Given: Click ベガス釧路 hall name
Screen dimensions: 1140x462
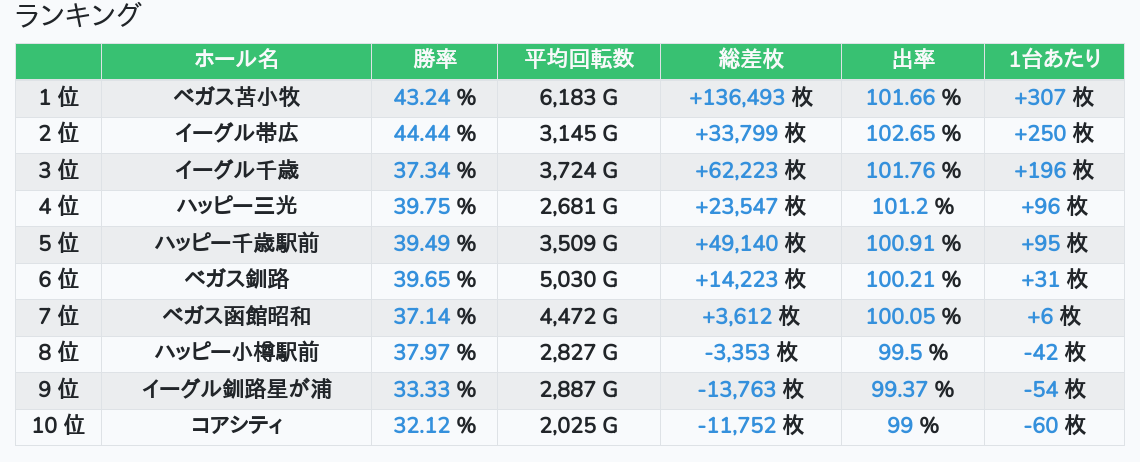Looking at the screenshot, I should (236, 279).
